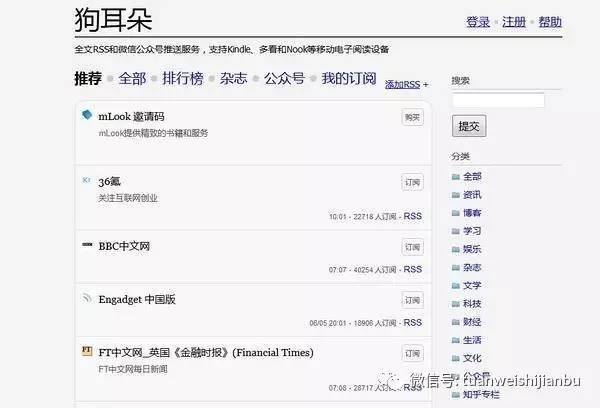Click folder icon beside 文学 category
The width and height of the screenshot is (600, 408).
[455, 286]
